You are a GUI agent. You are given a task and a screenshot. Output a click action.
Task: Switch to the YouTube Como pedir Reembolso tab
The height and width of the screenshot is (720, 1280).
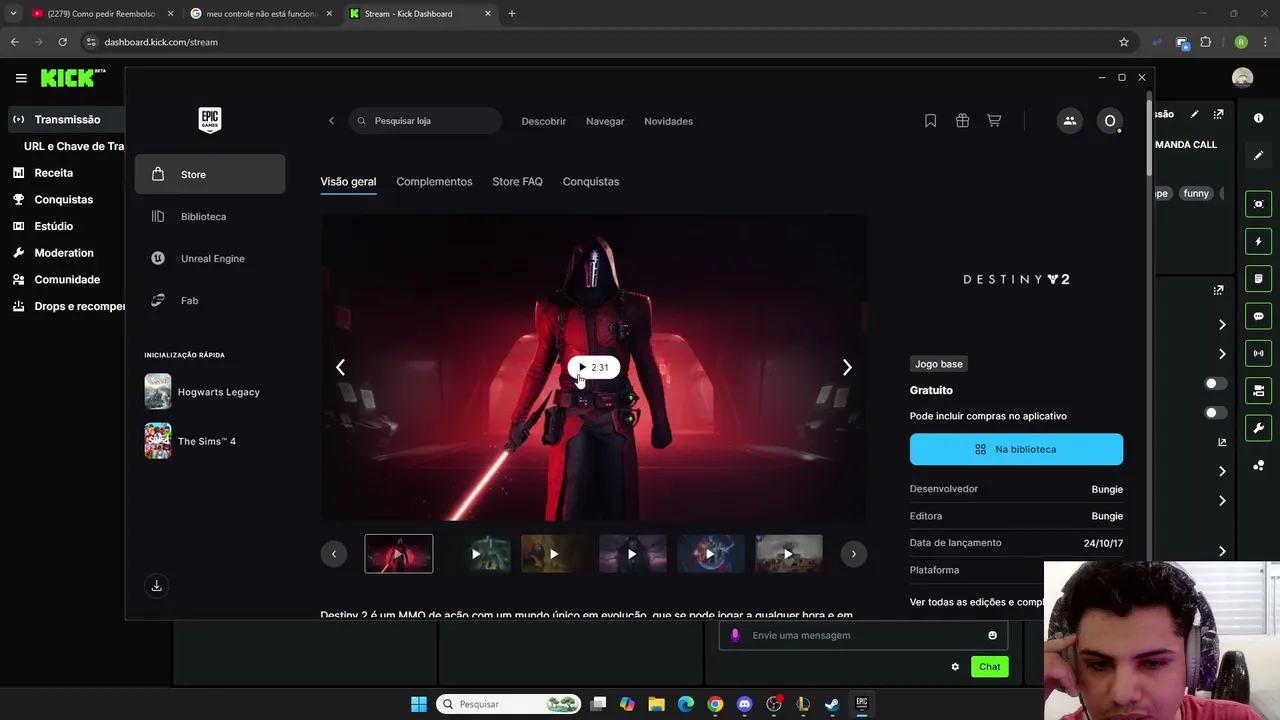pyautogui.click(x=102, y=14)
